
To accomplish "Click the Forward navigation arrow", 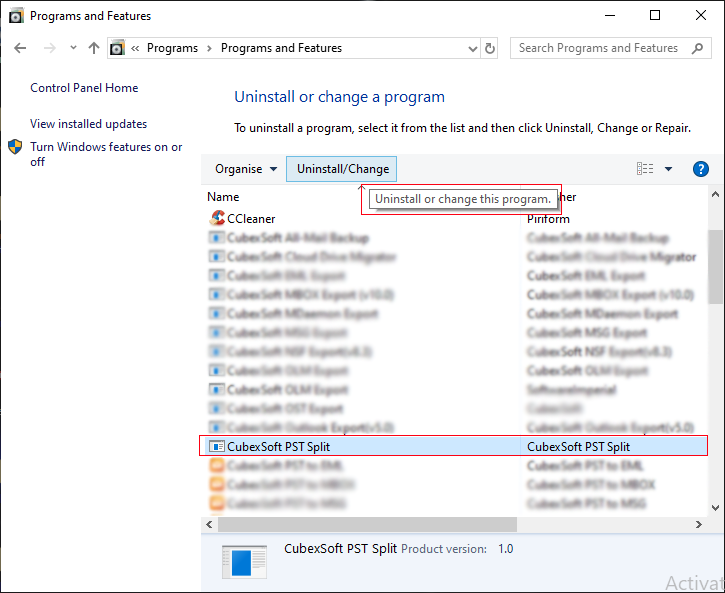I will point(49,48).
